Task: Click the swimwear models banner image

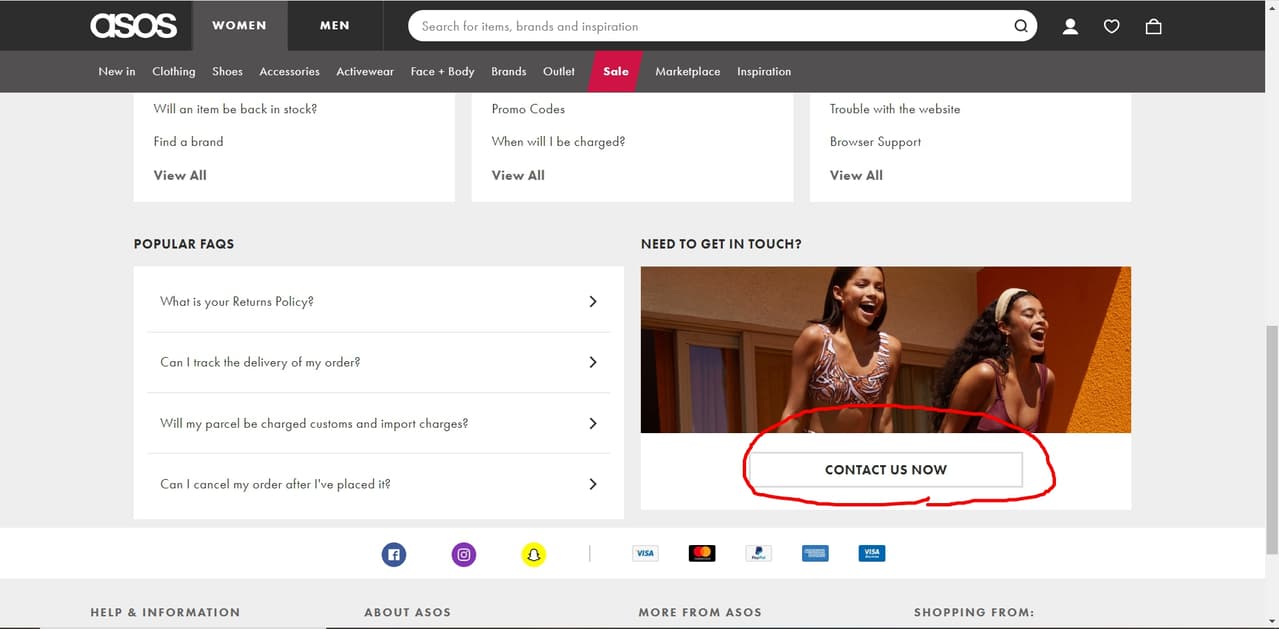Action: [886, 349]
